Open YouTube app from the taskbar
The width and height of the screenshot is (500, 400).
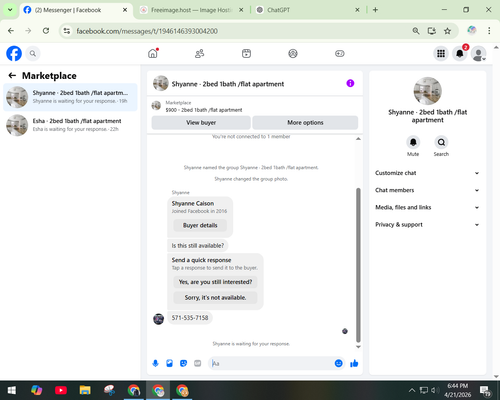tap(61, 390)
